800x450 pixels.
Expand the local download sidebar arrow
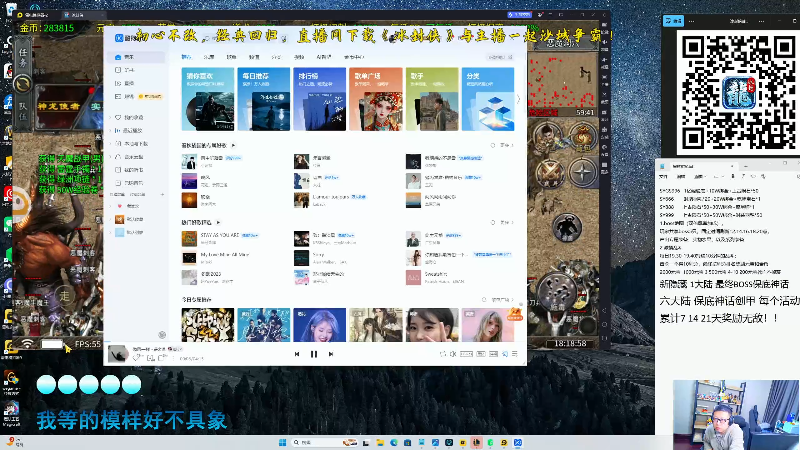point(110,144)
